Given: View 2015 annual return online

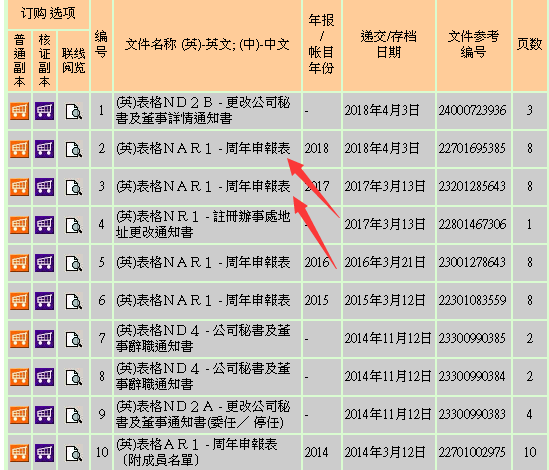Looking at the screenshot, I should [74, 301].
